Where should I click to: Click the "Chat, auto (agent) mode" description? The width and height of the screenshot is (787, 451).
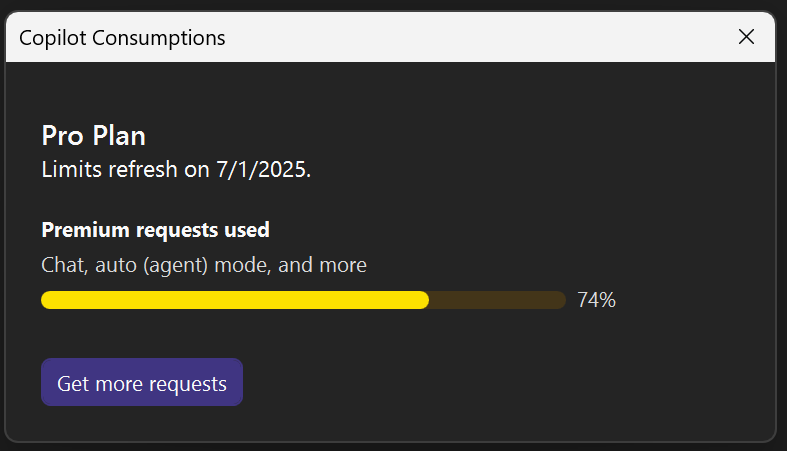pos(204,265)
